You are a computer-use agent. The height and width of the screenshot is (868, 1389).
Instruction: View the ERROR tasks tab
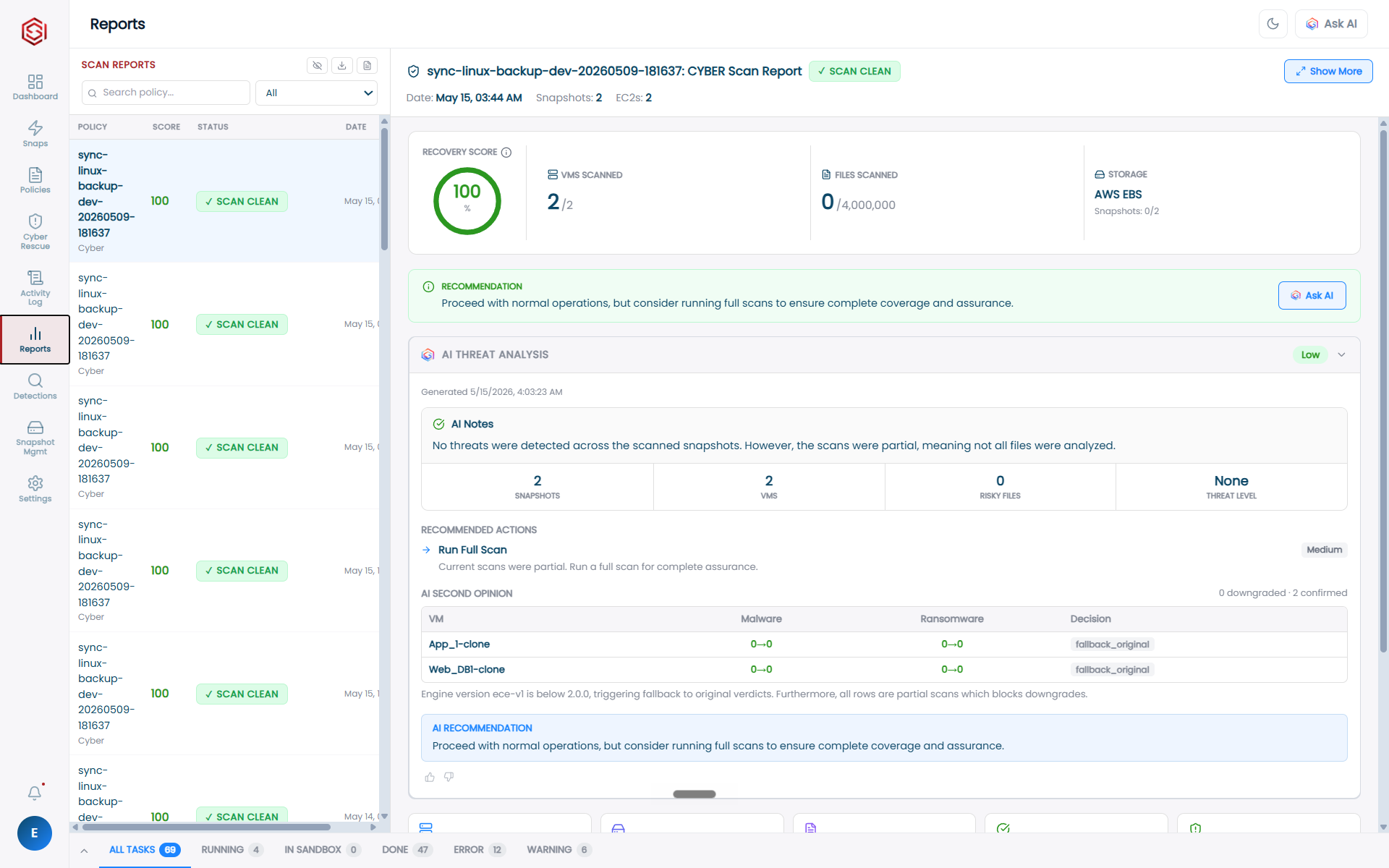pyautogui.click(x=478, y=850)
